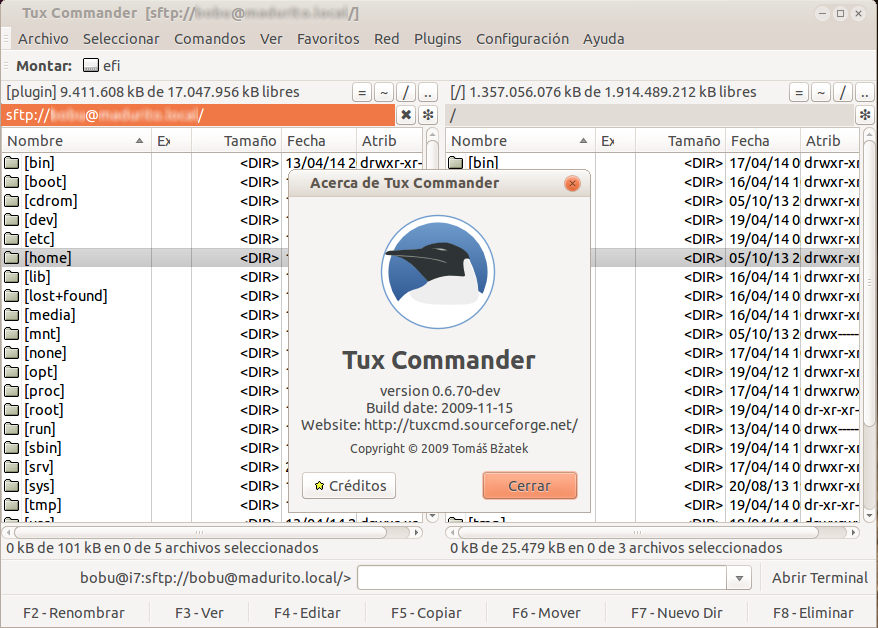This screenshot has height=628, width=878.
Task: Click the Tux penguin logo in the About dialog
Action: point(438,270)
